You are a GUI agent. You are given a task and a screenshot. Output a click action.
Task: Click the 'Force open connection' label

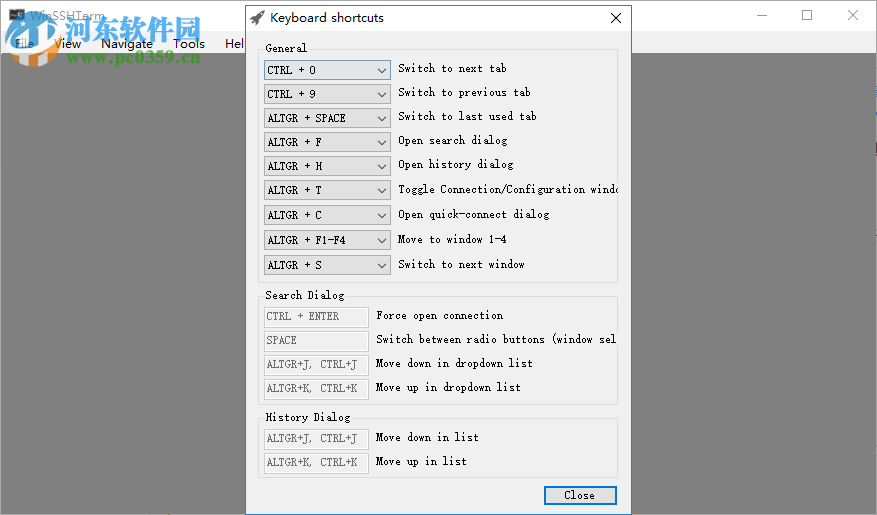439,316
